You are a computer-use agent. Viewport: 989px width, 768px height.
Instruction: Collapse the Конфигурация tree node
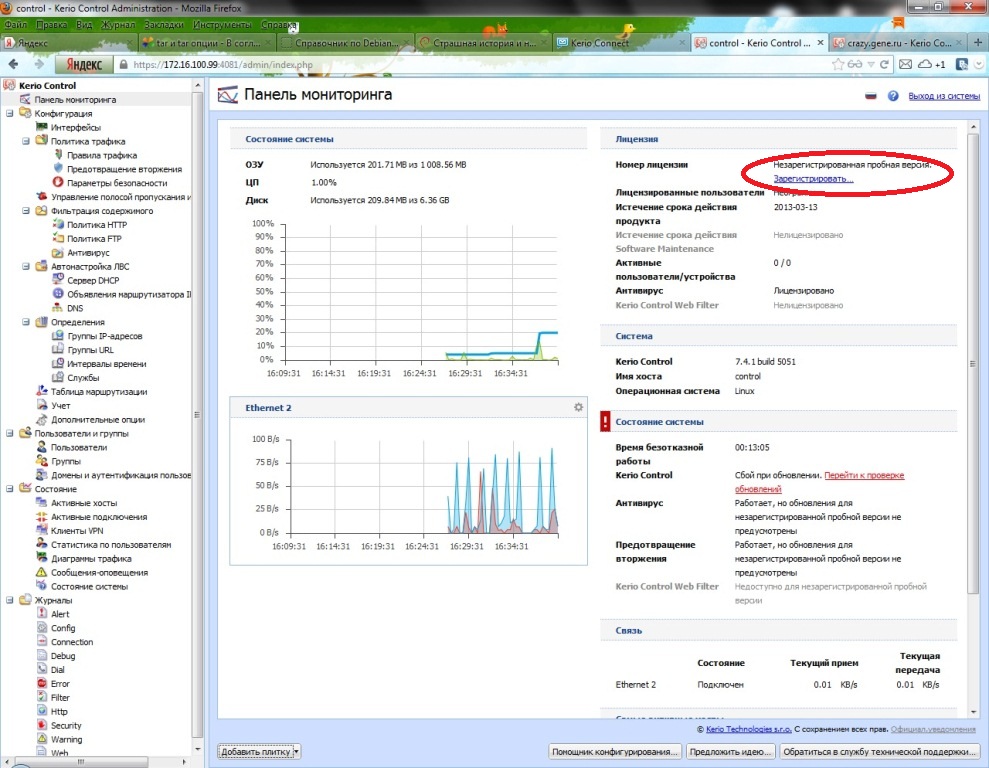coord(10,114)
